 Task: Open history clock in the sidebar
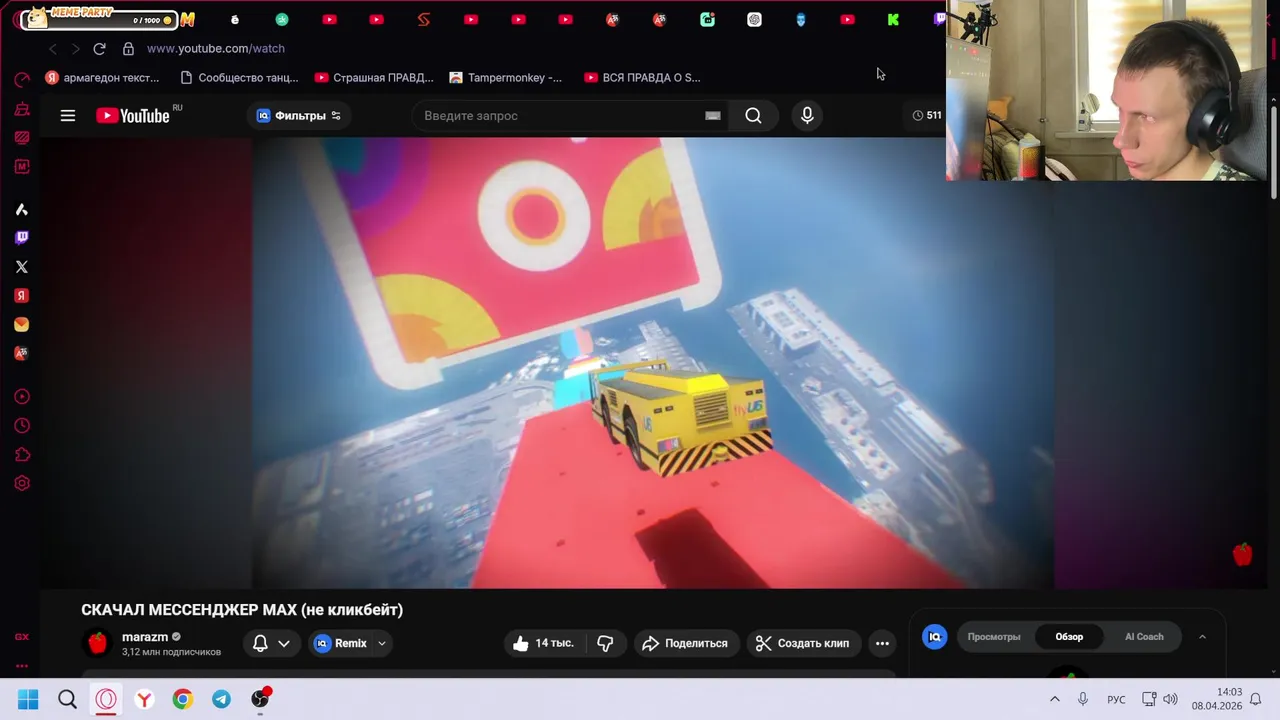22,426
